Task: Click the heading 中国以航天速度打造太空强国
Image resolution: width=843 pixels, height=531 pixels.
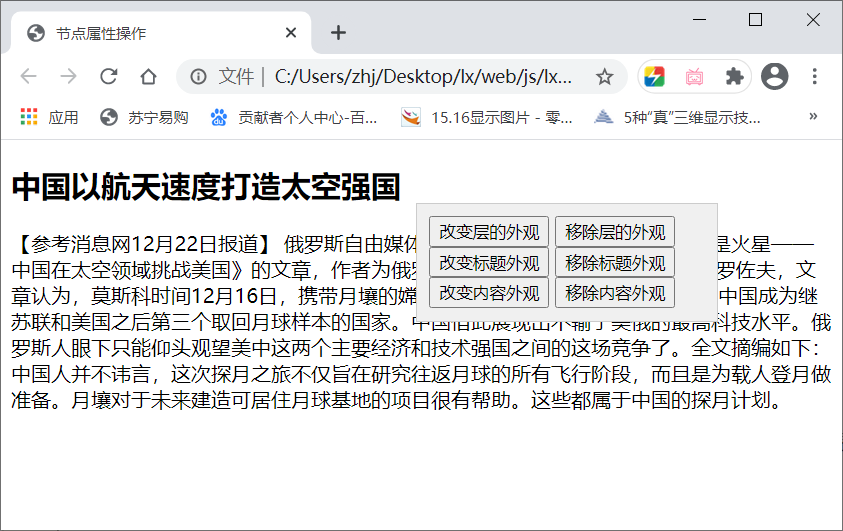Action: pos(206,187)
